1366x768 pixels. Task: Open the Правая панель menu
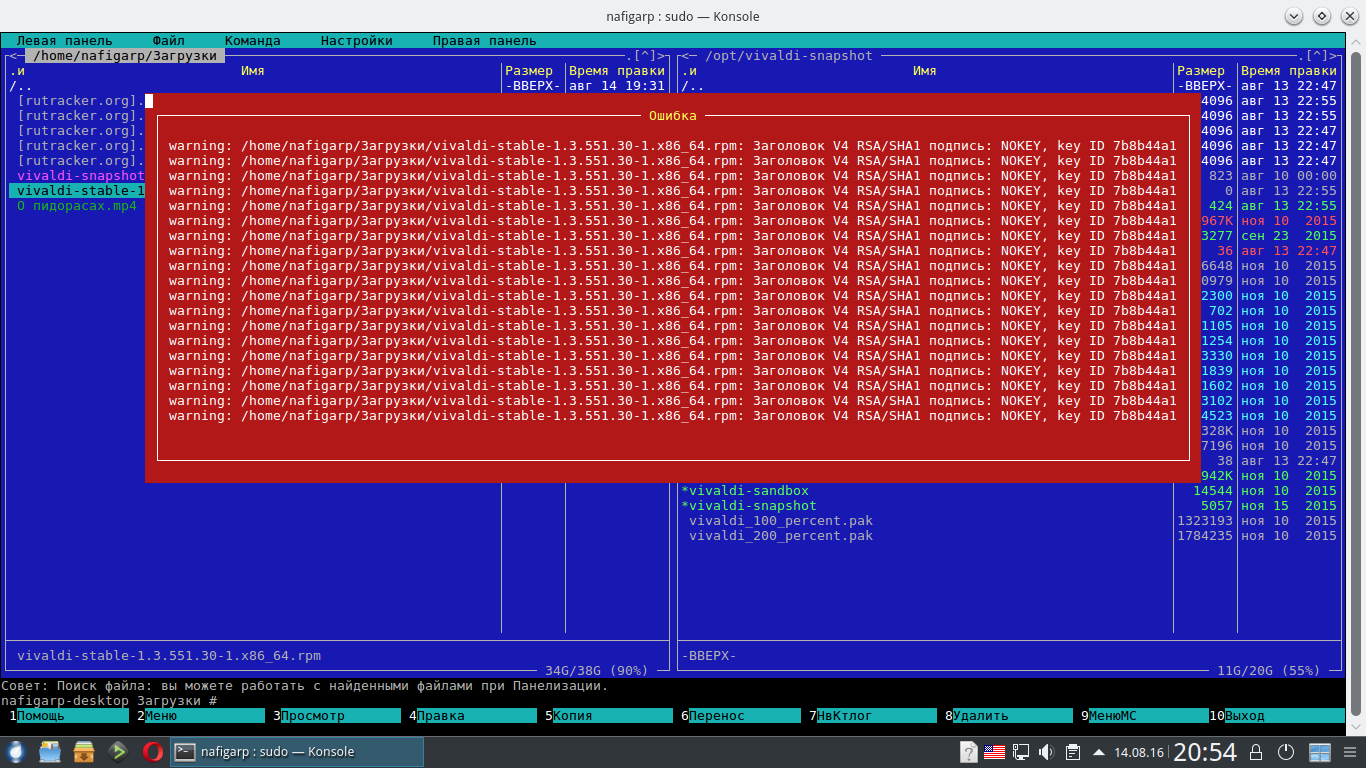485,41
